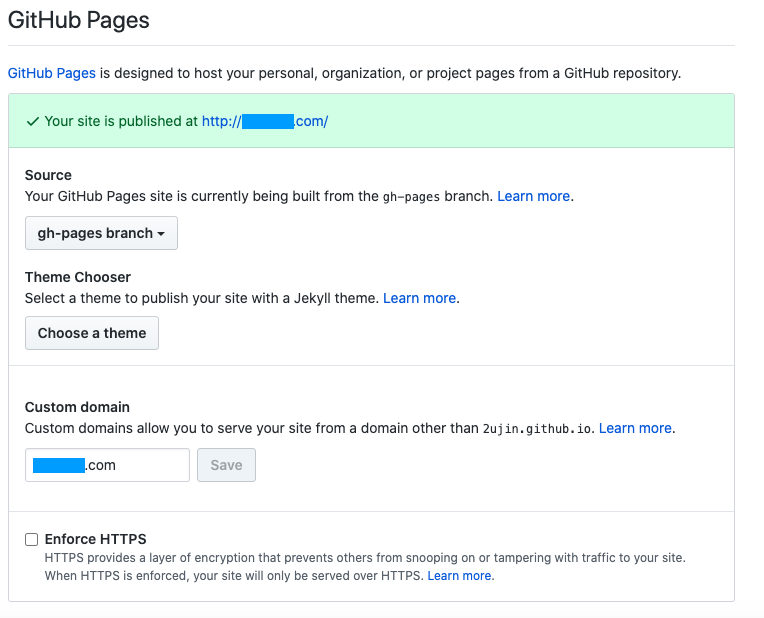The image size is (764, 618).
Task: Open Learn more about Jekyll themes
Action: click(420, 298)
